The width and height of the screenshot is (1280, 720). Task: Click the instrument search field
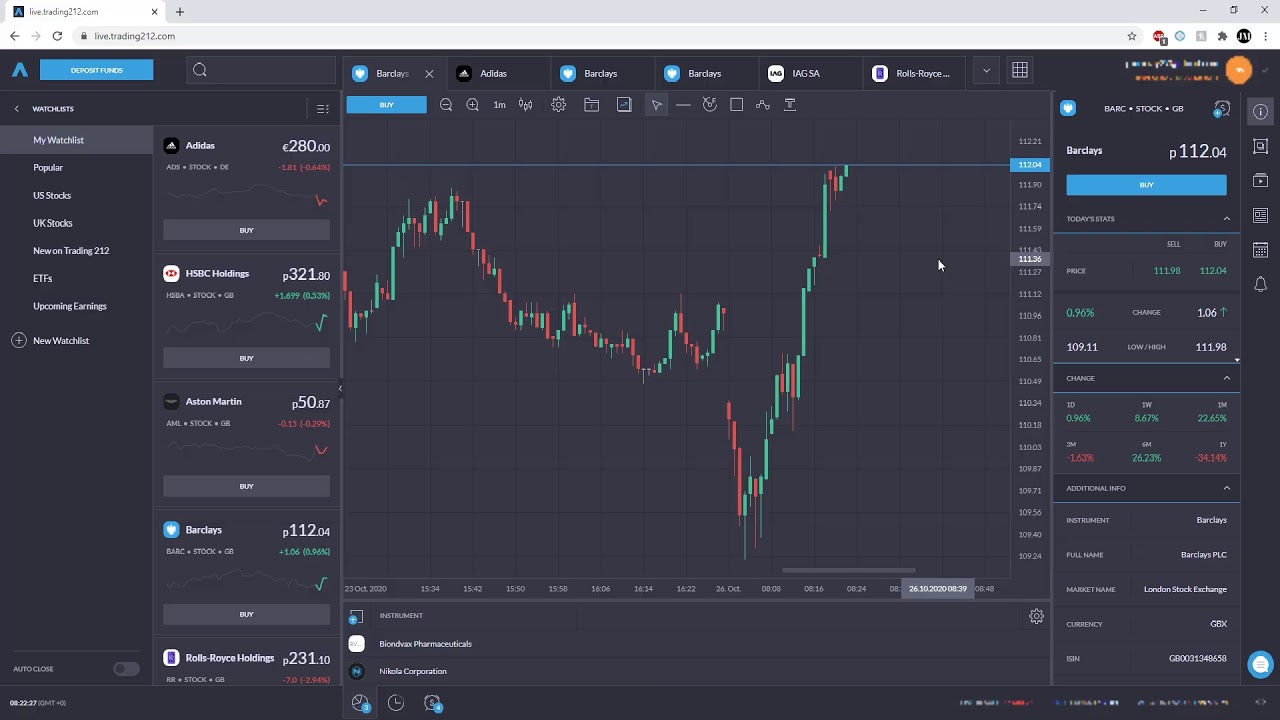[262, 70]
